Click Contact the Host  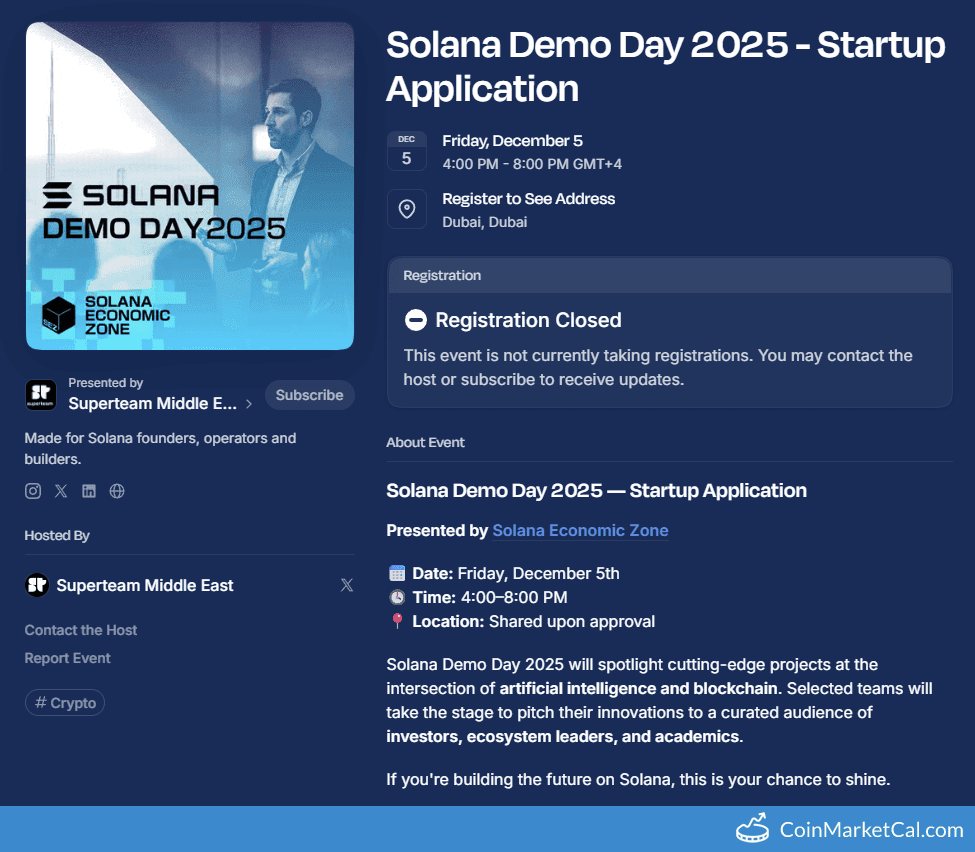point(80,630)
